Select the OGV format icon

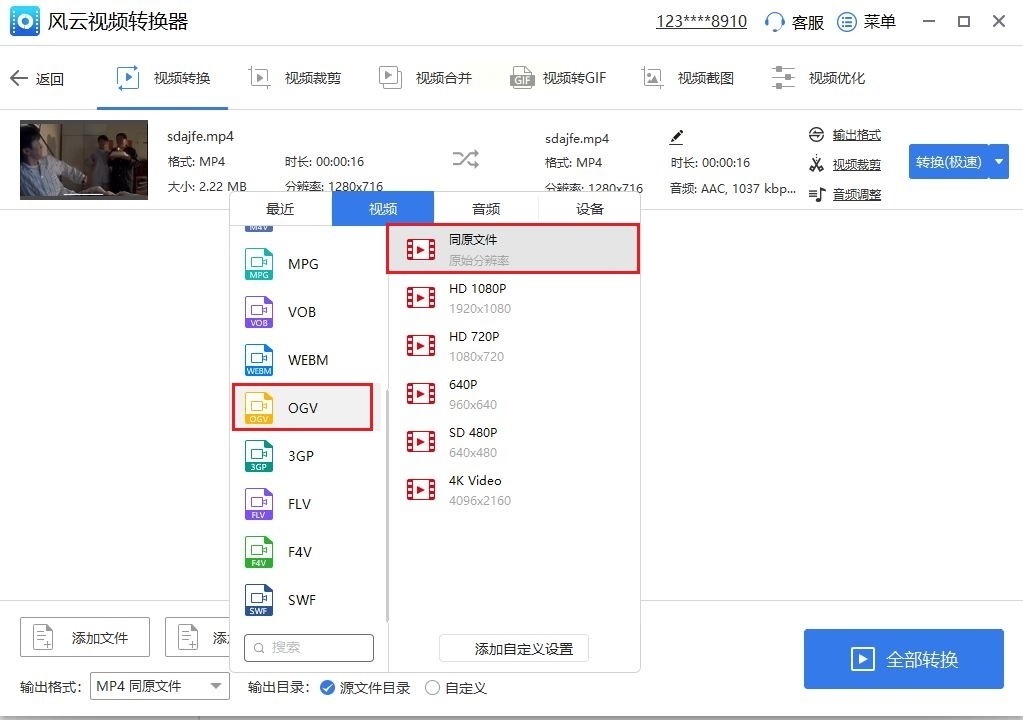(x=259, y=408)
